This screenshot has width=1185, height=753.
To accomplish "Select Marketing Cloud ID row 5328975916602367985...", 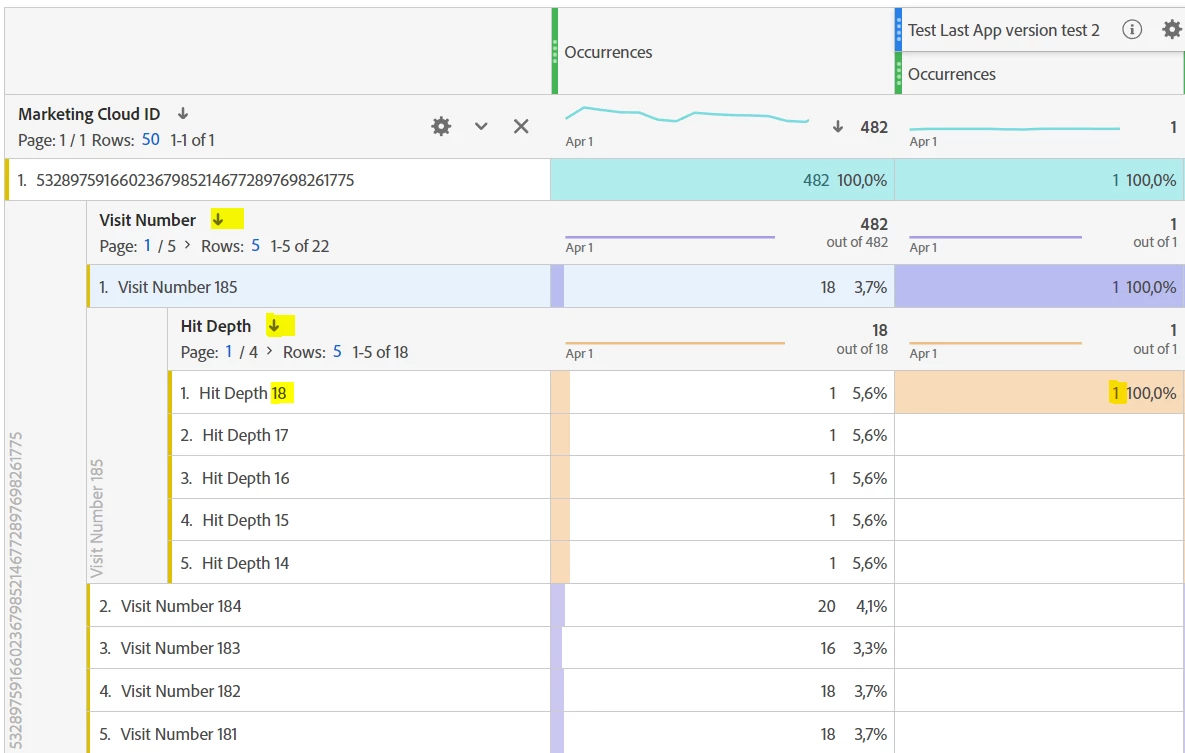I will click(x=278, y=180).
